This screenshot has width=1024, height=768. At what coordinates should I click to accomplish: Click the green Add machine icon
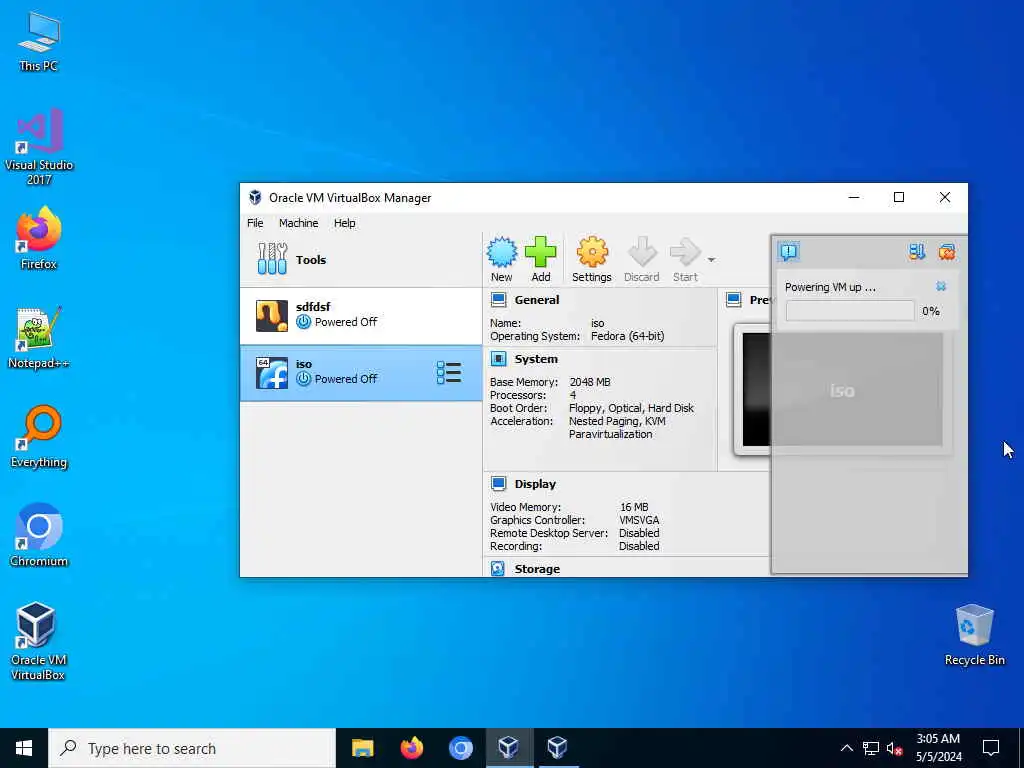tap(541, 252)
